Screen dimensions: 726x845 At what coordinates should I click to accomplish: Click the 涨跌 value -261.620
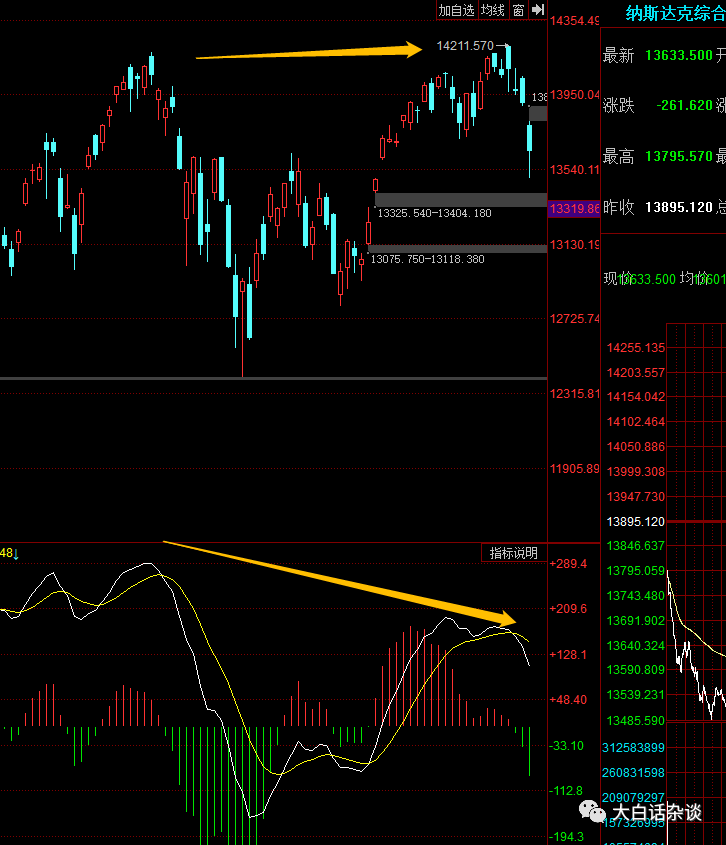(x=684, y=105)
